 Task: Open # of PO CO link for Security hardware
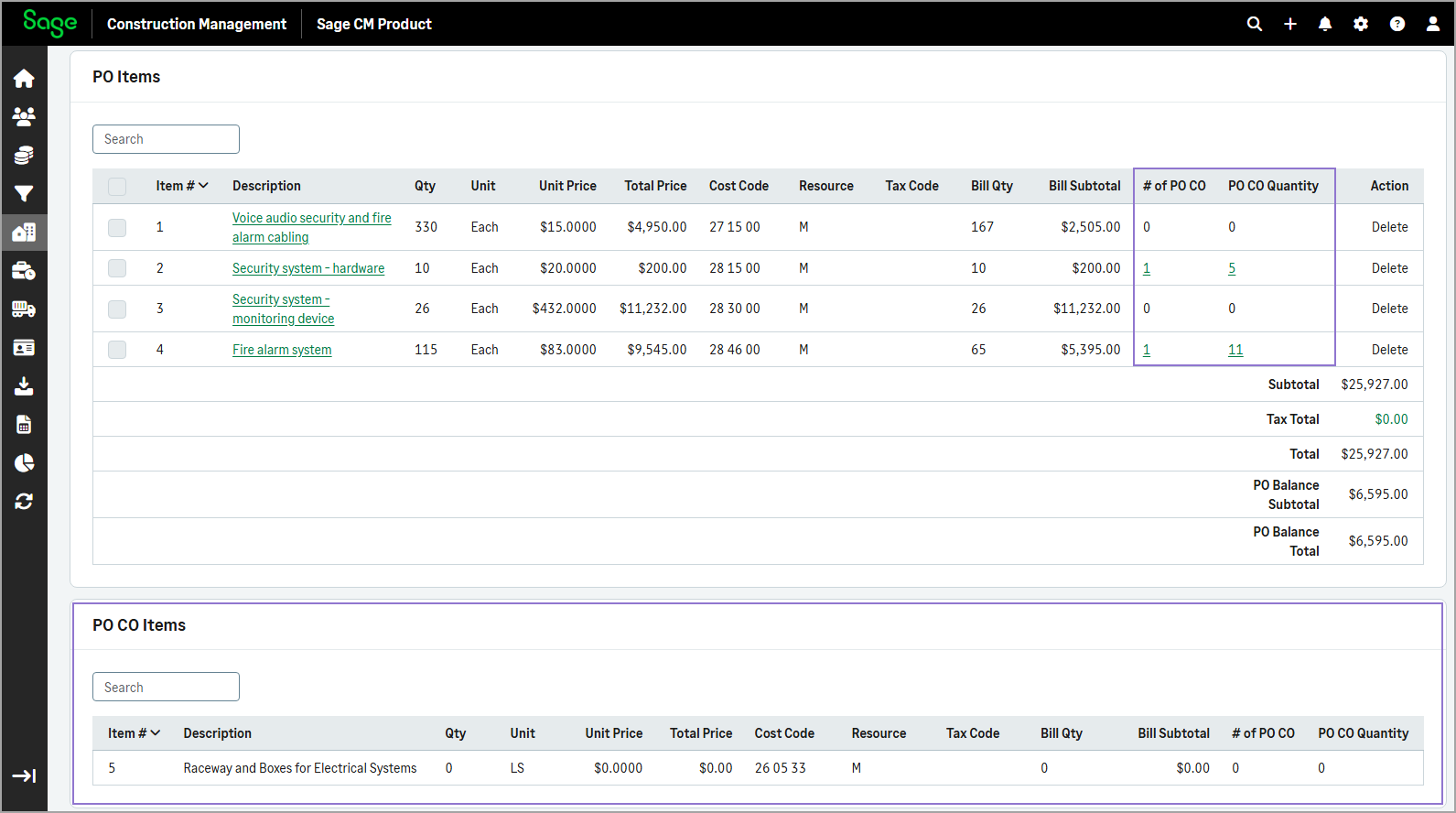1147,268
